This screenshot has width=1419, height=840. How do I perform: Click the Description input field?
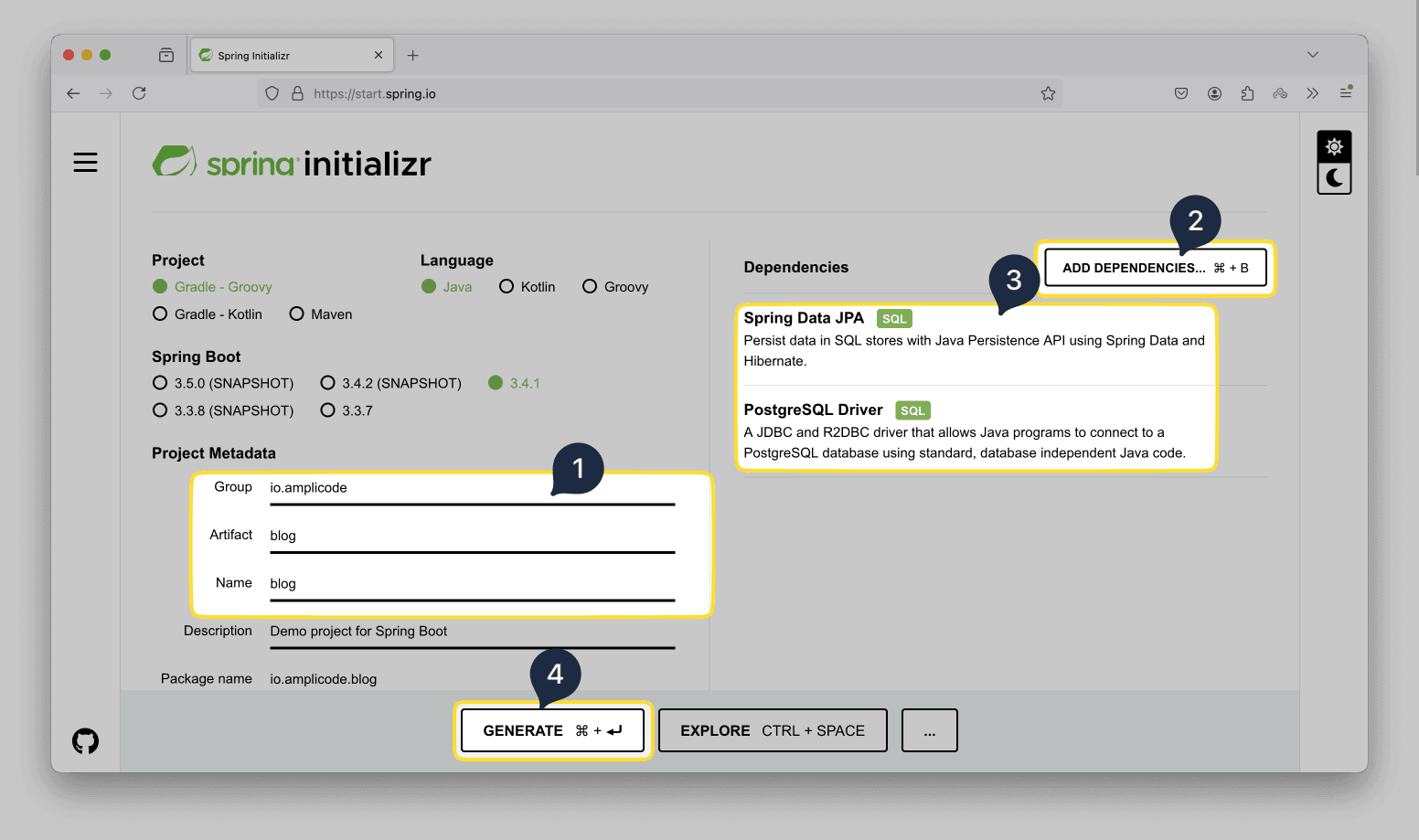(472, 632)
